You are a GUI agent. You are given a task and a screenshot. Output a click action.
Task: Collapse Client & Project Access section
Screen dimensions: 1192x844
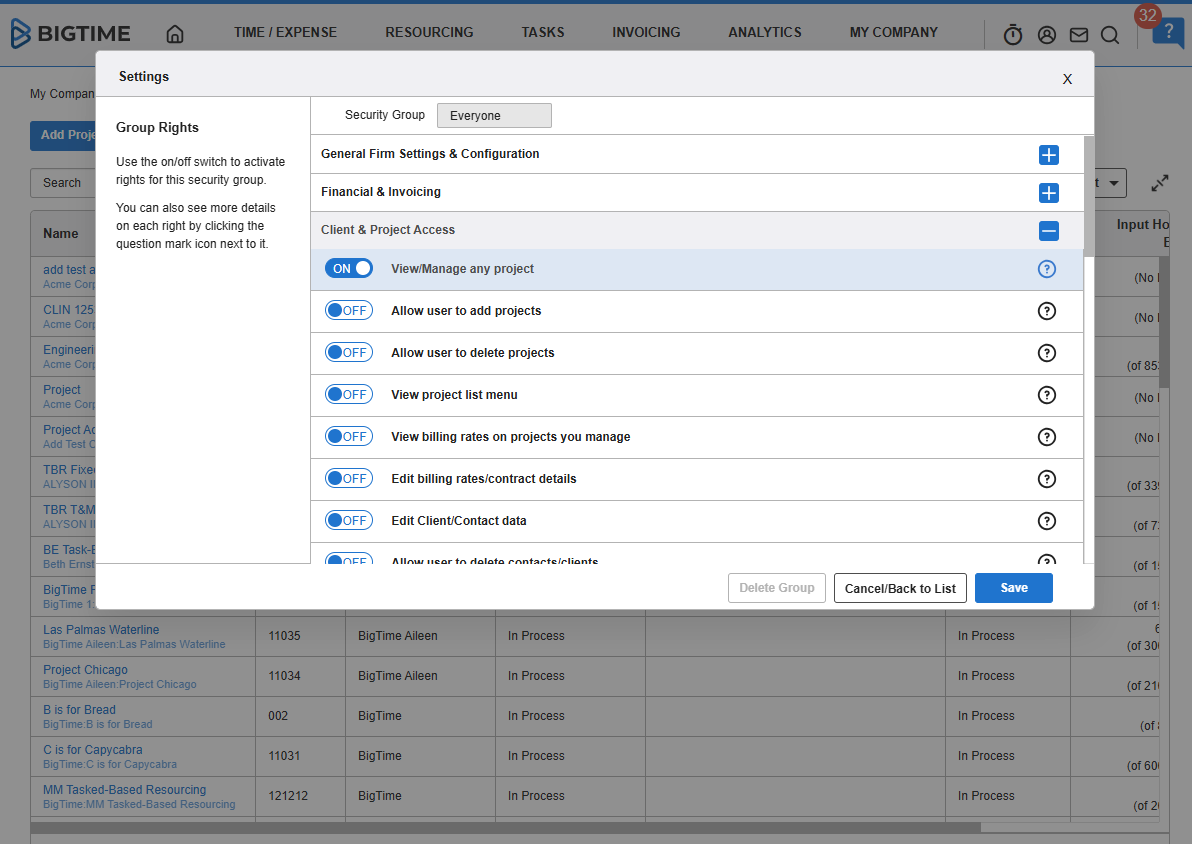(1048, 231)
